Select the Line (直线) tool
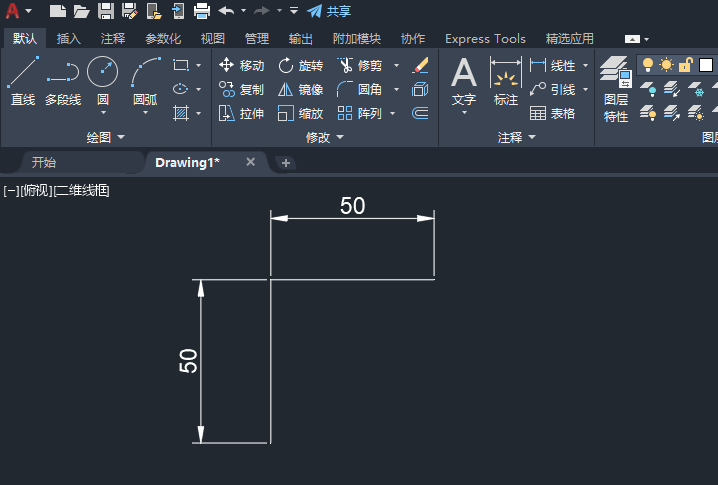Viewport: 718px width, 485px height. point(22,81)
